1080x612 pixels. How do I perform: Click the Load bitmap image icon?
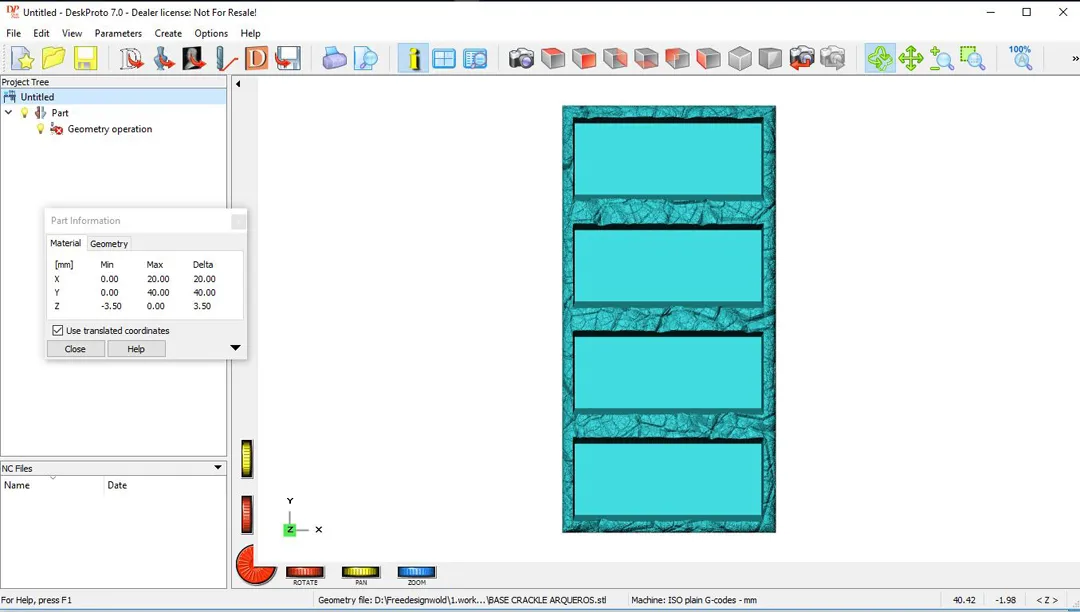[194, 59]
